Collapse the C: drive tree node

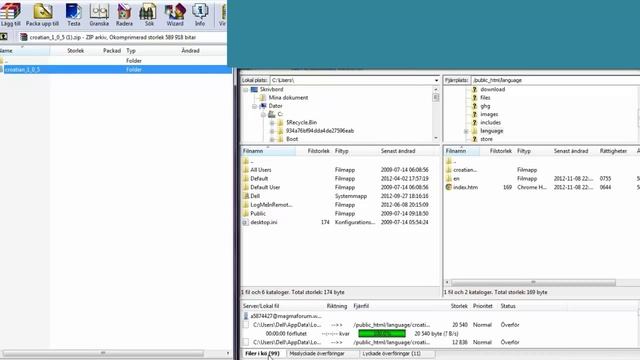[x=263, y=114]
